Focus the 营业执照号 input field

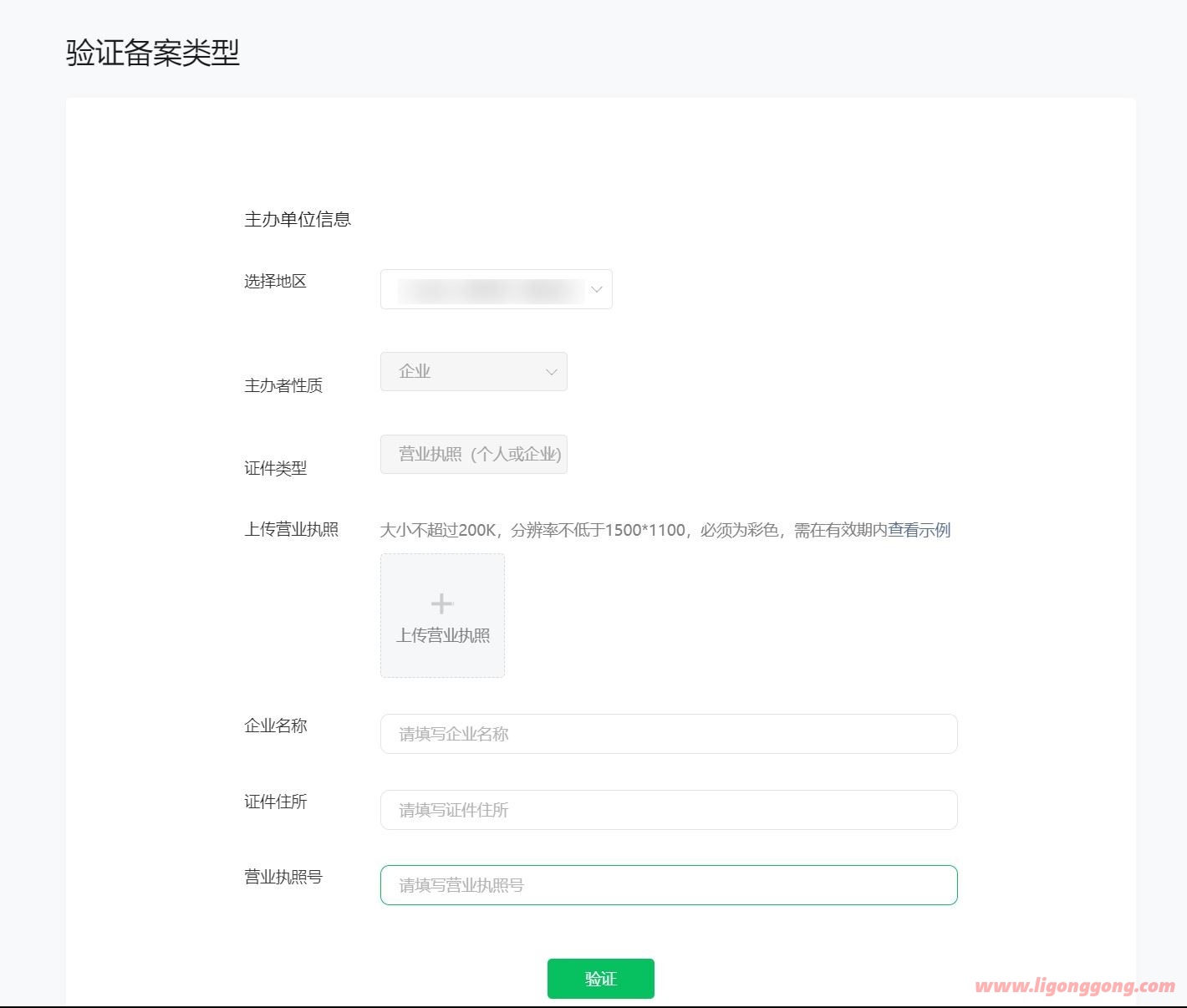(669, 885)
